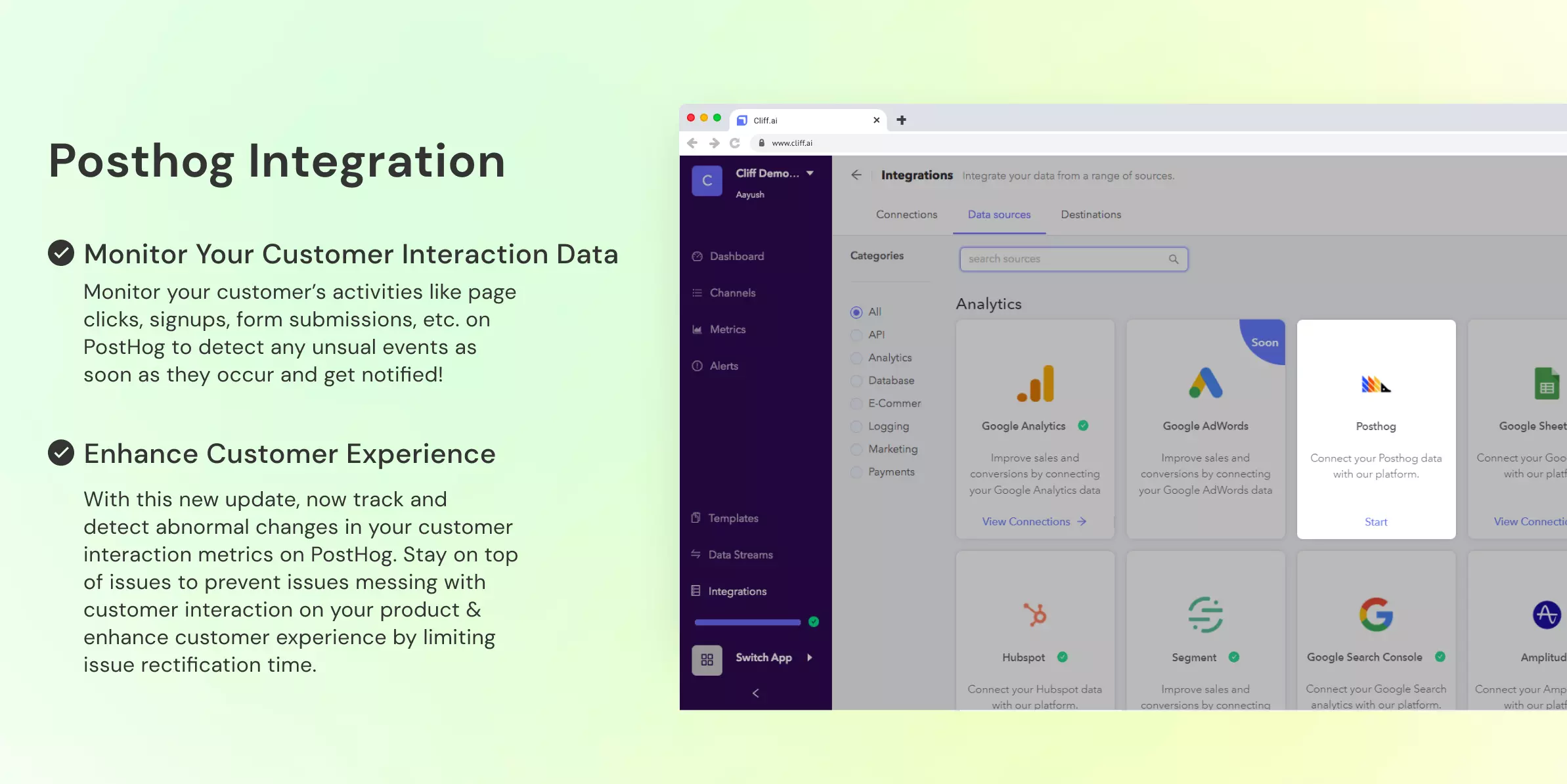Switch to the Data sources tab
Screen dimensions: 1567x784
999,215
